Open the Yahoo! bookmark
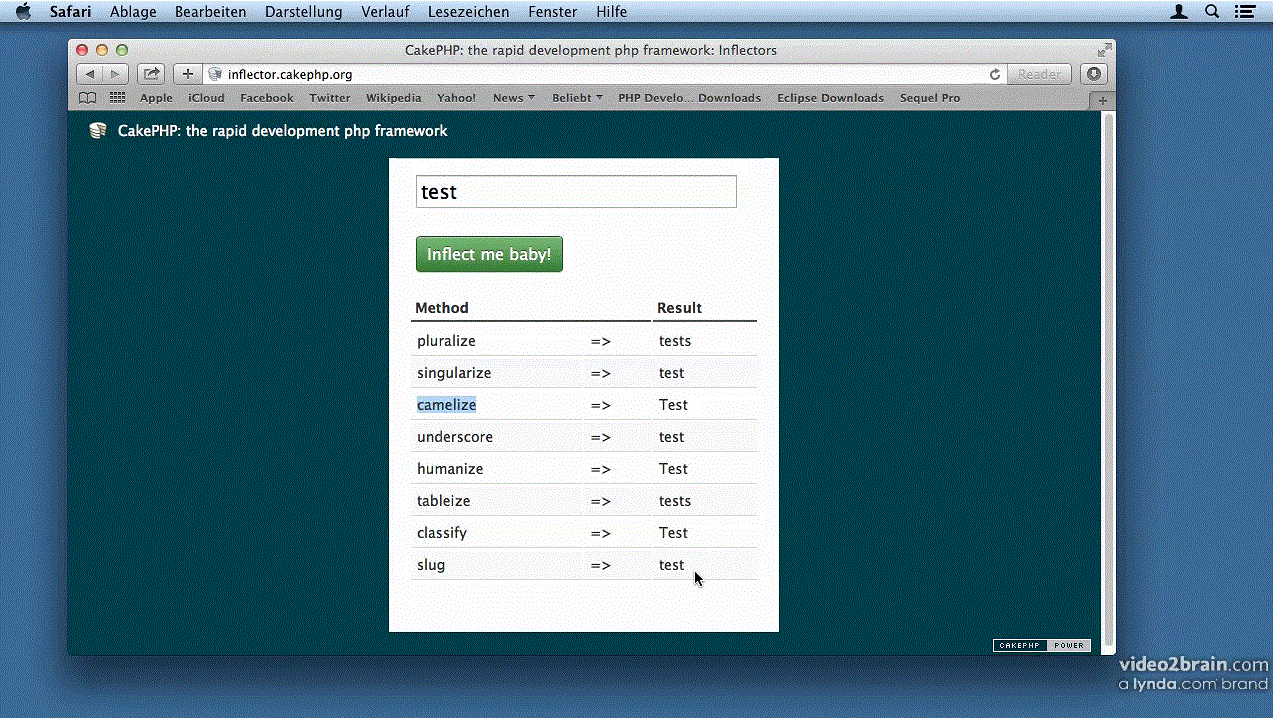Screen dimensions: 1273x718 456,98
